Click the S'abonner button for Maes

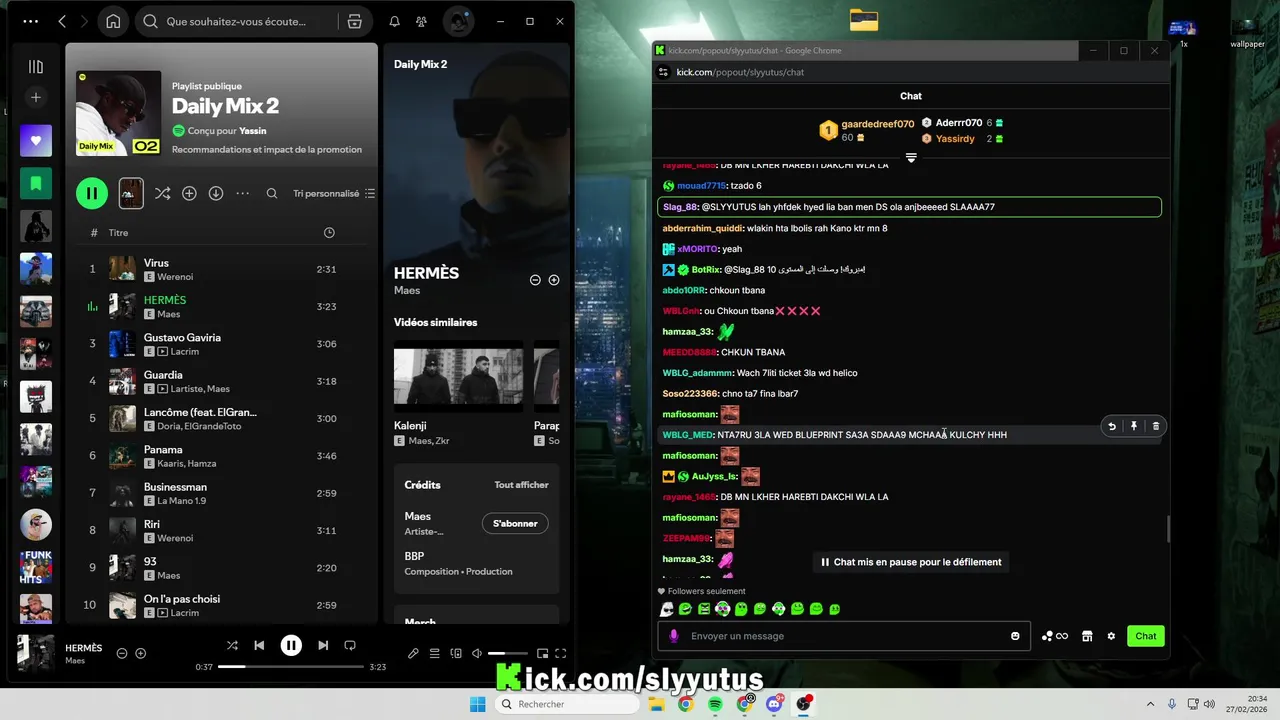click(x=515, y=523)
